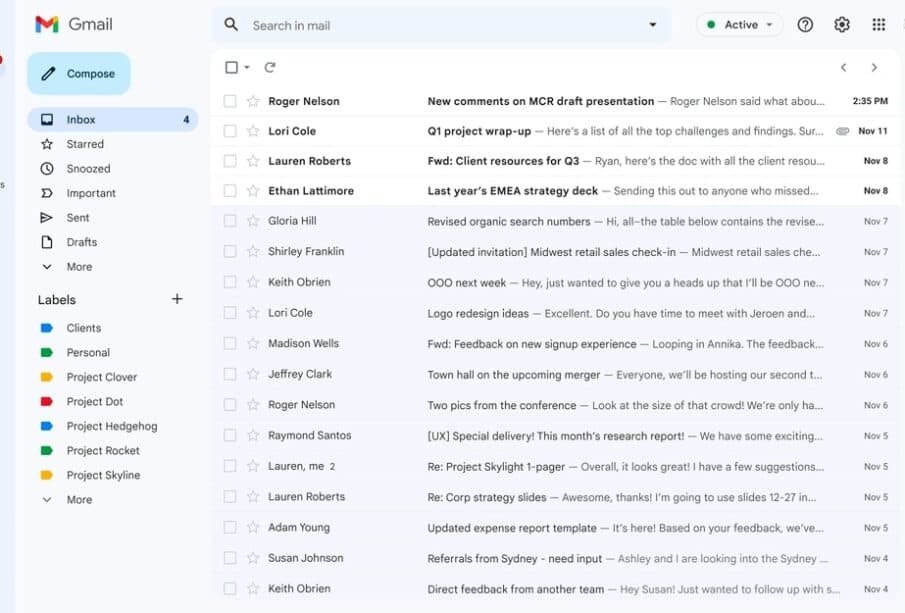Open select-all dropdown arrow
The width and height of the screenshot is (905, 613).
(x=247, y=68)
